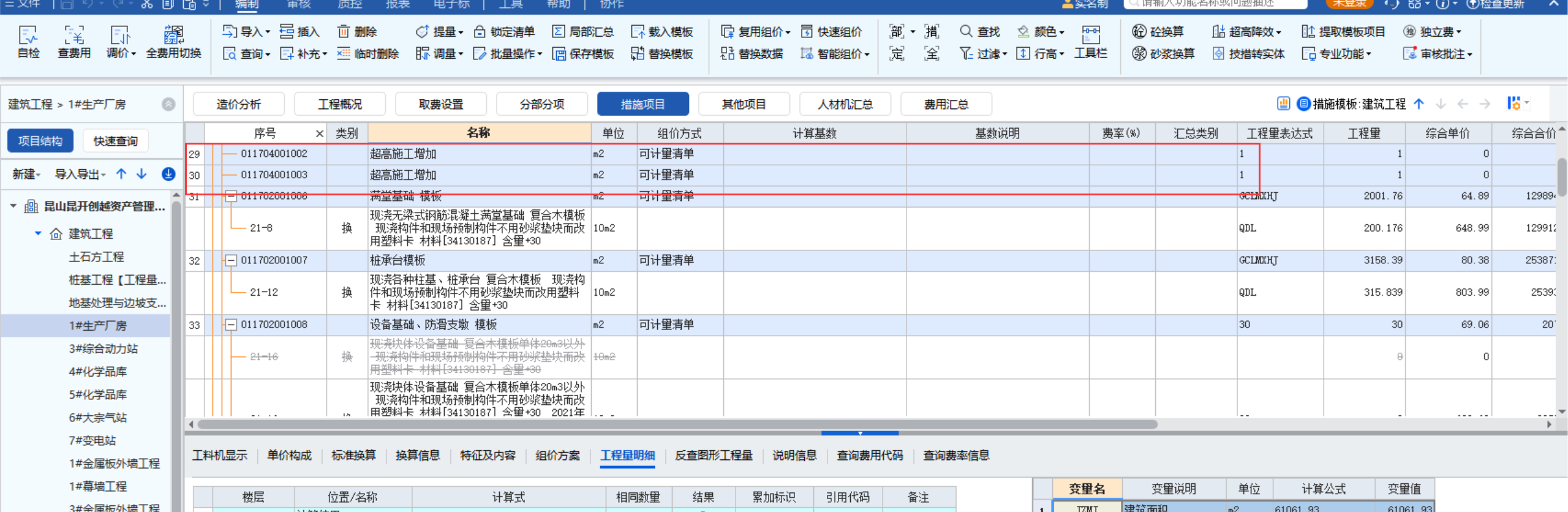Screen dimensions: 1568x512
Task: Click the 删除 delete icon
Action: (344, 32)
